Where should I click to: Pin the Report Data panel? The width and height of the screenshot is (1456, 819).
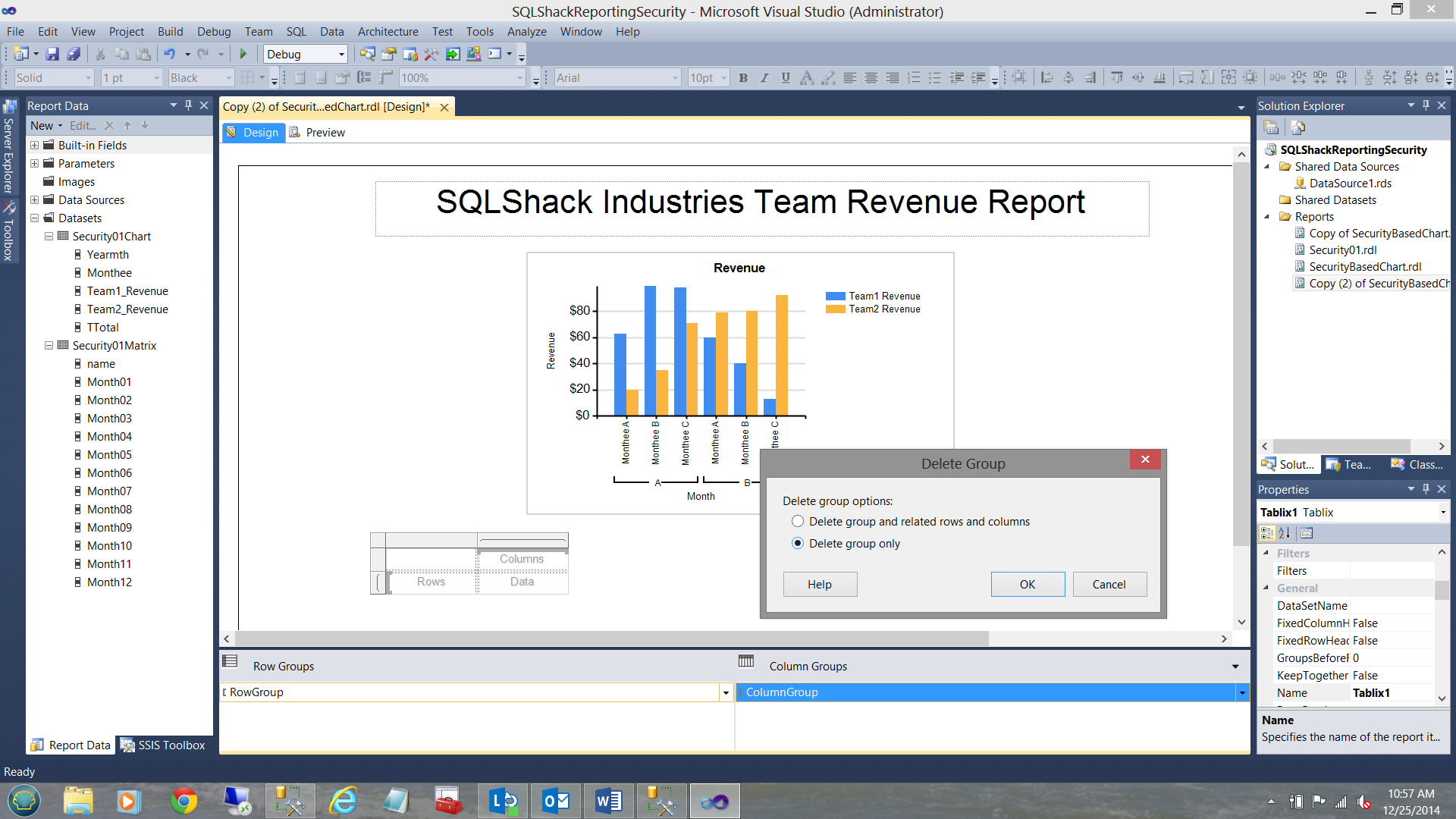[x=188, y=105]
